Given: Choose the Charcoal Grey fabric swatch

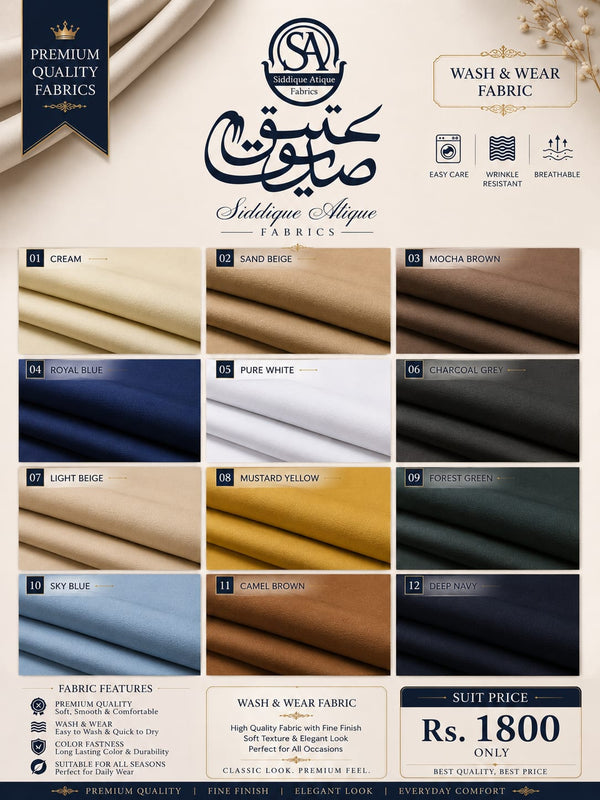Looking at the screenshot, I should point(488,411).
